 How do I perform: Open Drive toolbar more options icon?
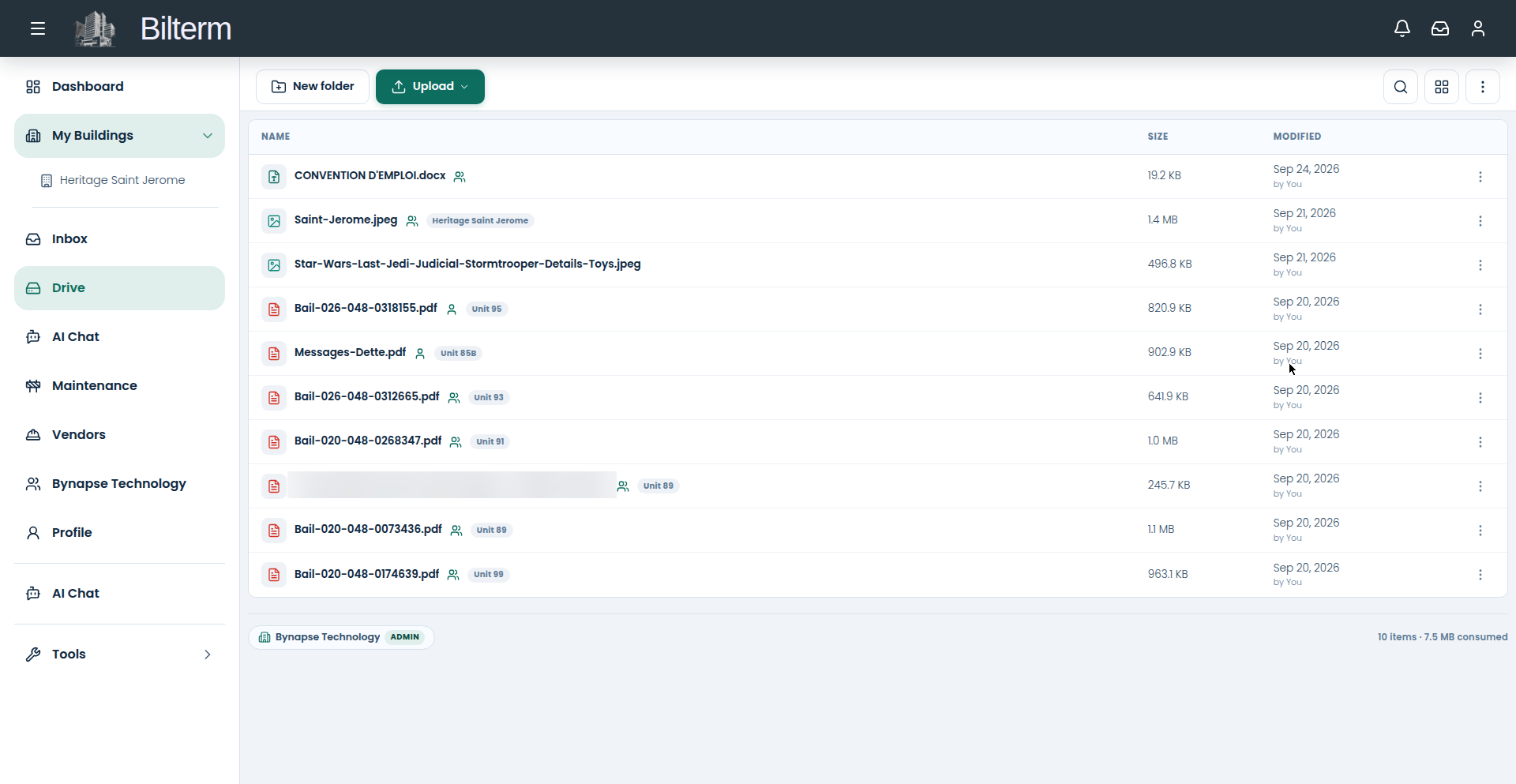(x=1483, y=87)
